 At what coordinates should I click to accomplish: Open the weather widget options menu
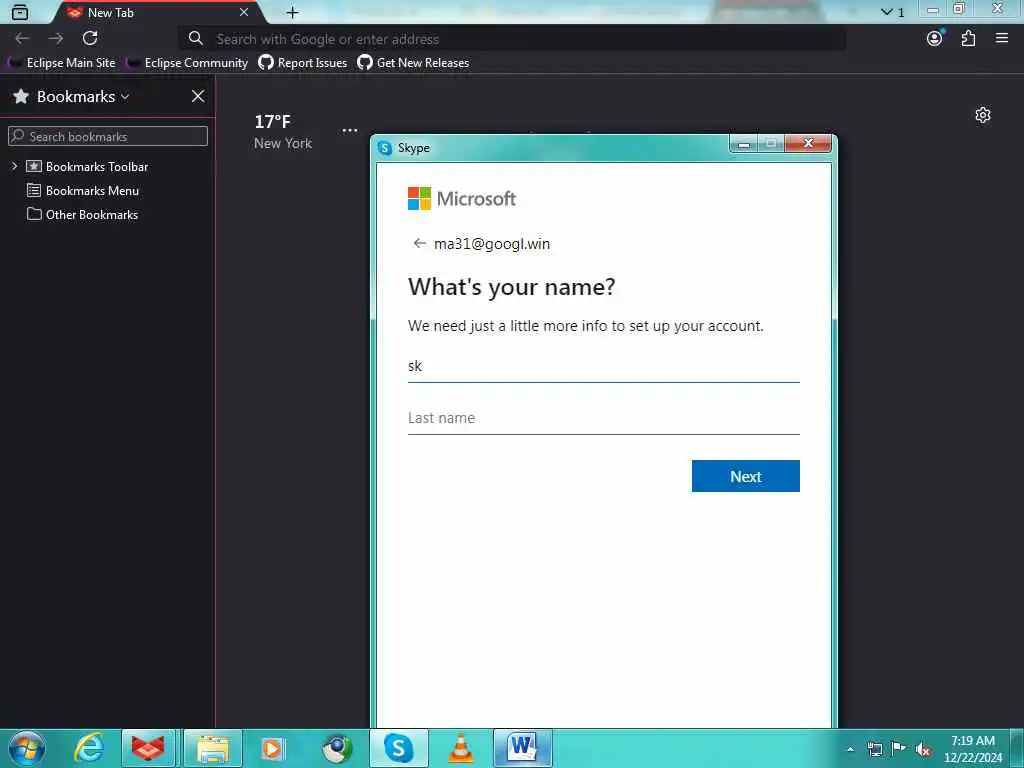tap(350, 131)
